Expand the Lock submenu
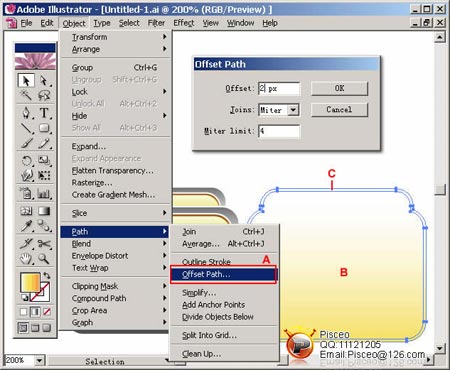The height and width of the screenshot is (370, 450). click(116, 92)
